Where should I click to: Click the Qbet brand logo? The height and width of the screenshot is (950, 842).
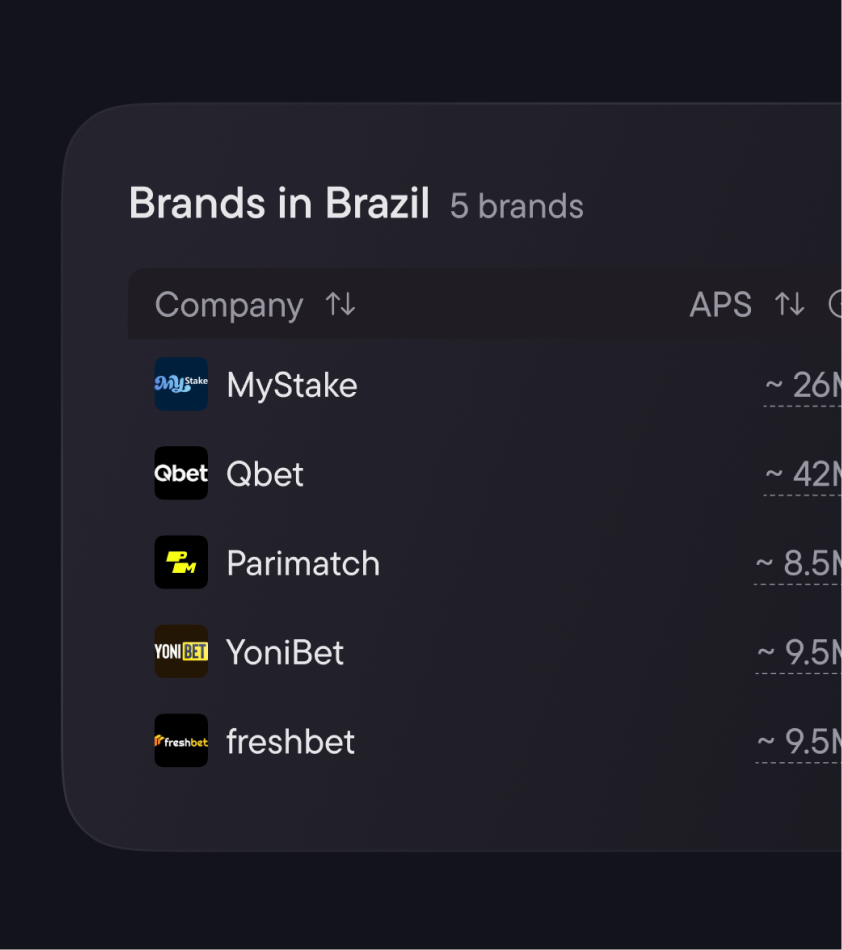pyautogui.click(x=181, y=473)
